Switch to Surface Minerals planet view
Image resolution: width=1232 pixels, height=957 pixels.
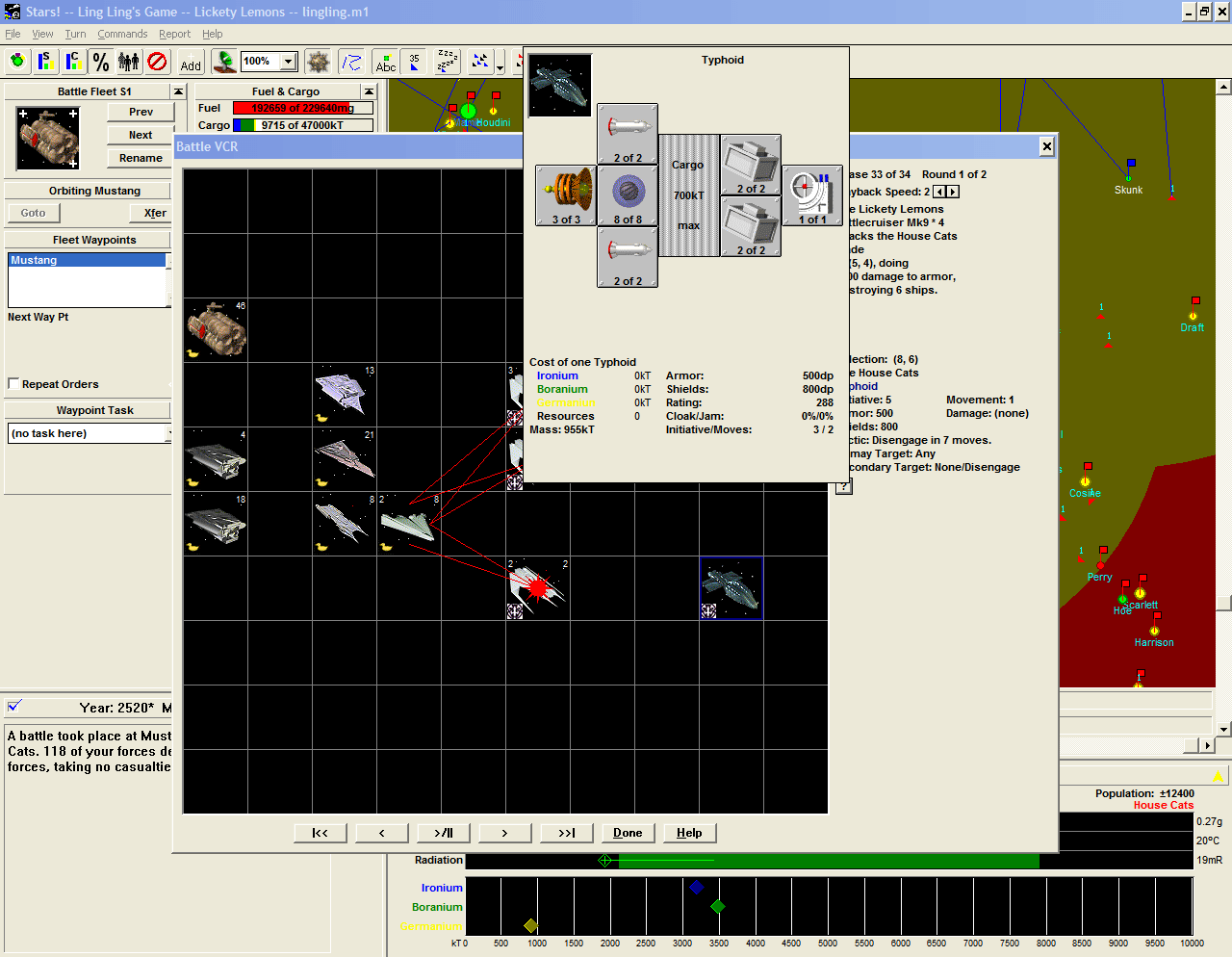45,63
